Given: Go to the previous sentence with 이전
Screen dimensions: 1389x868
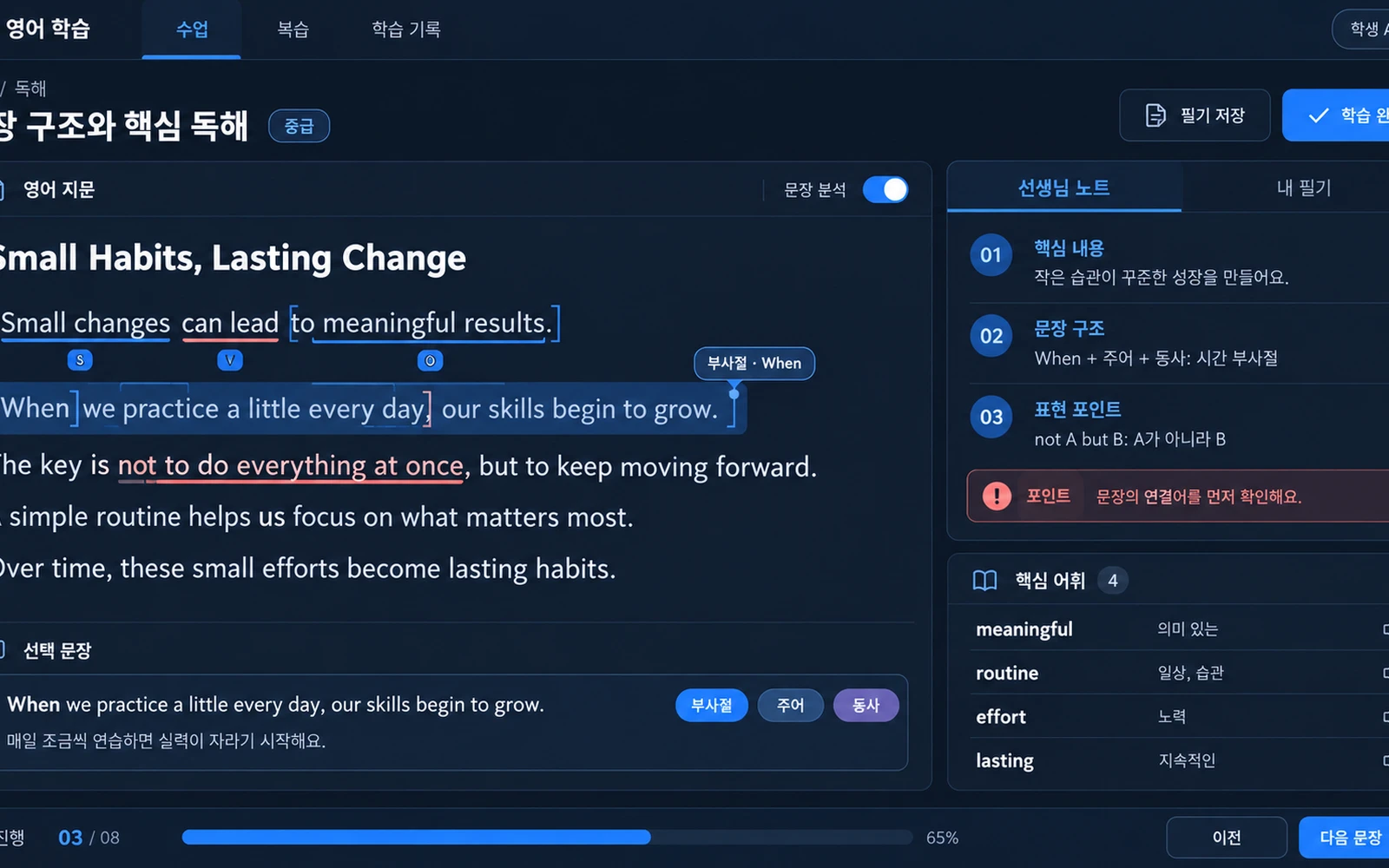Looking at the screenshot, I should coord(1227,838).
